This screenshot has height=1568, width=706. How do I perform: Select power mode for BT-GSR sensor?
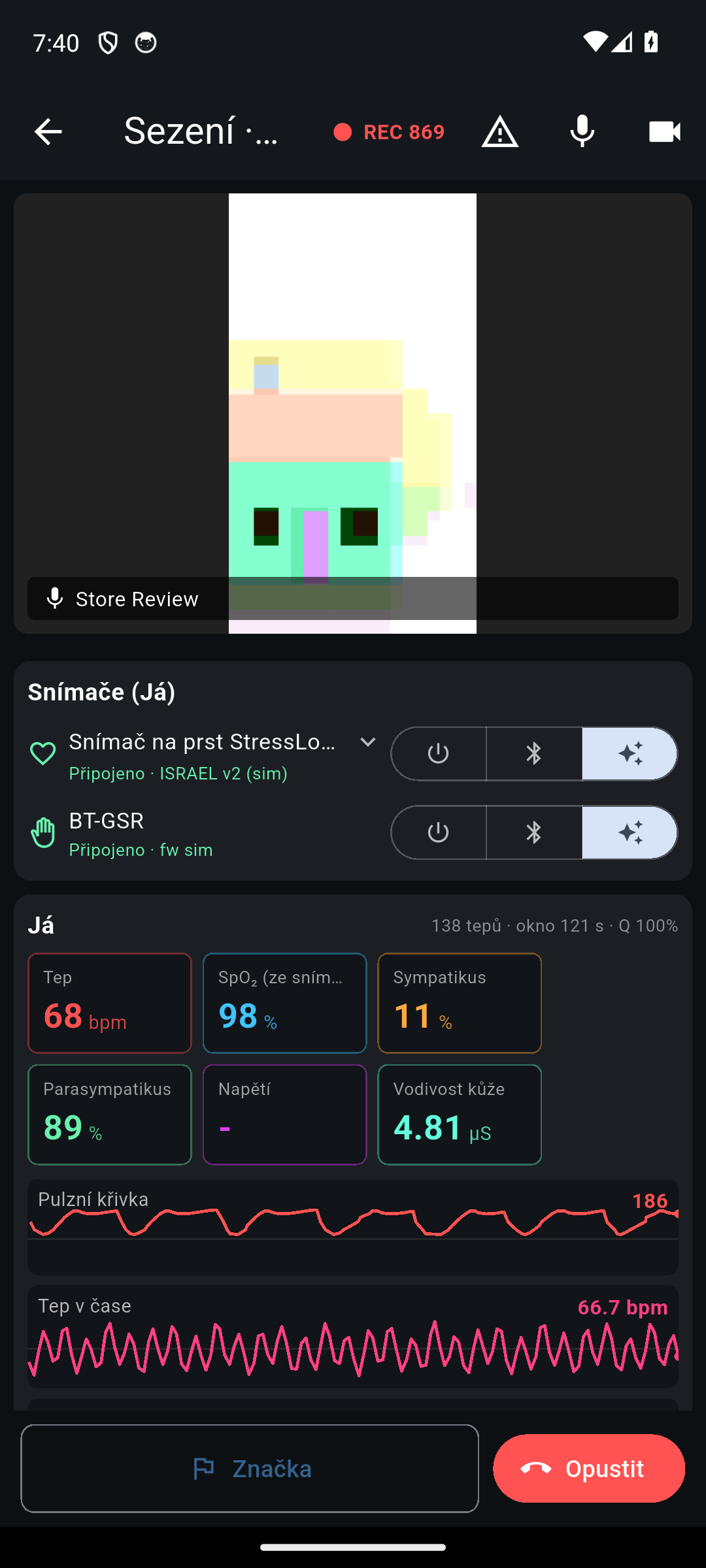(x=439, y=832)
